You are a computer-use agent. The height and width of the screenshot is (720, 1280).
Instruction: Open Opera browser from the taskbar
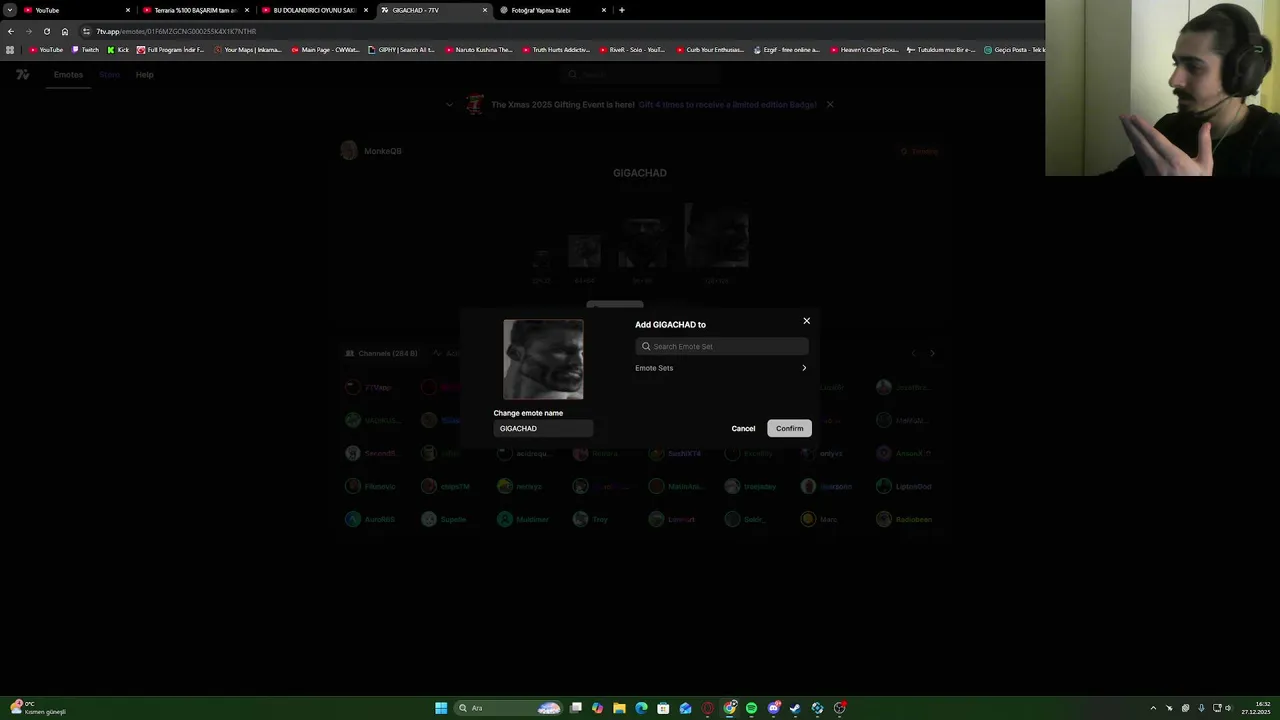[708, 708]
